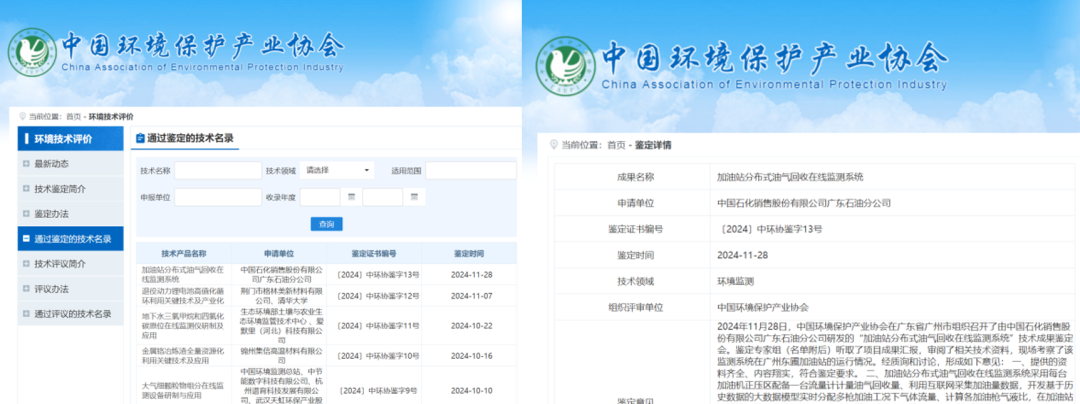Select certificate number 中环协鉴字9号 in the table
This screenshot has width=1080, height=404.
(x=376, y=391)
